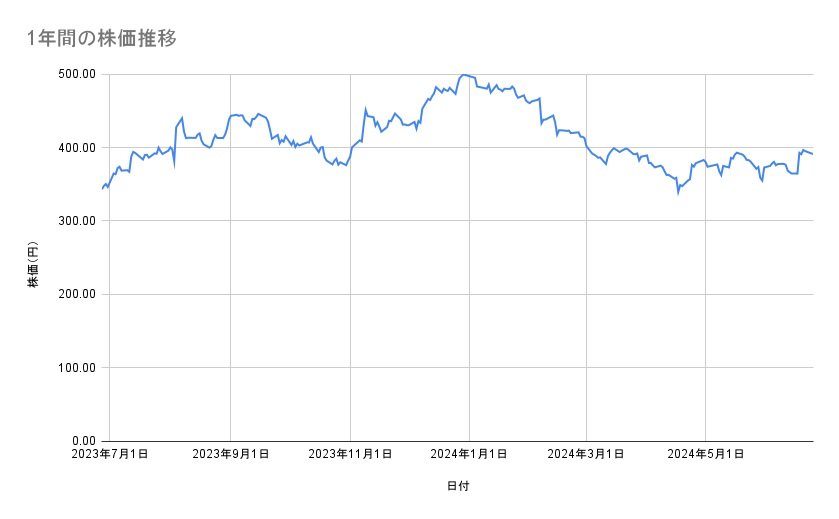Select the 2023年9月1日 date label

tap(231, 455)
